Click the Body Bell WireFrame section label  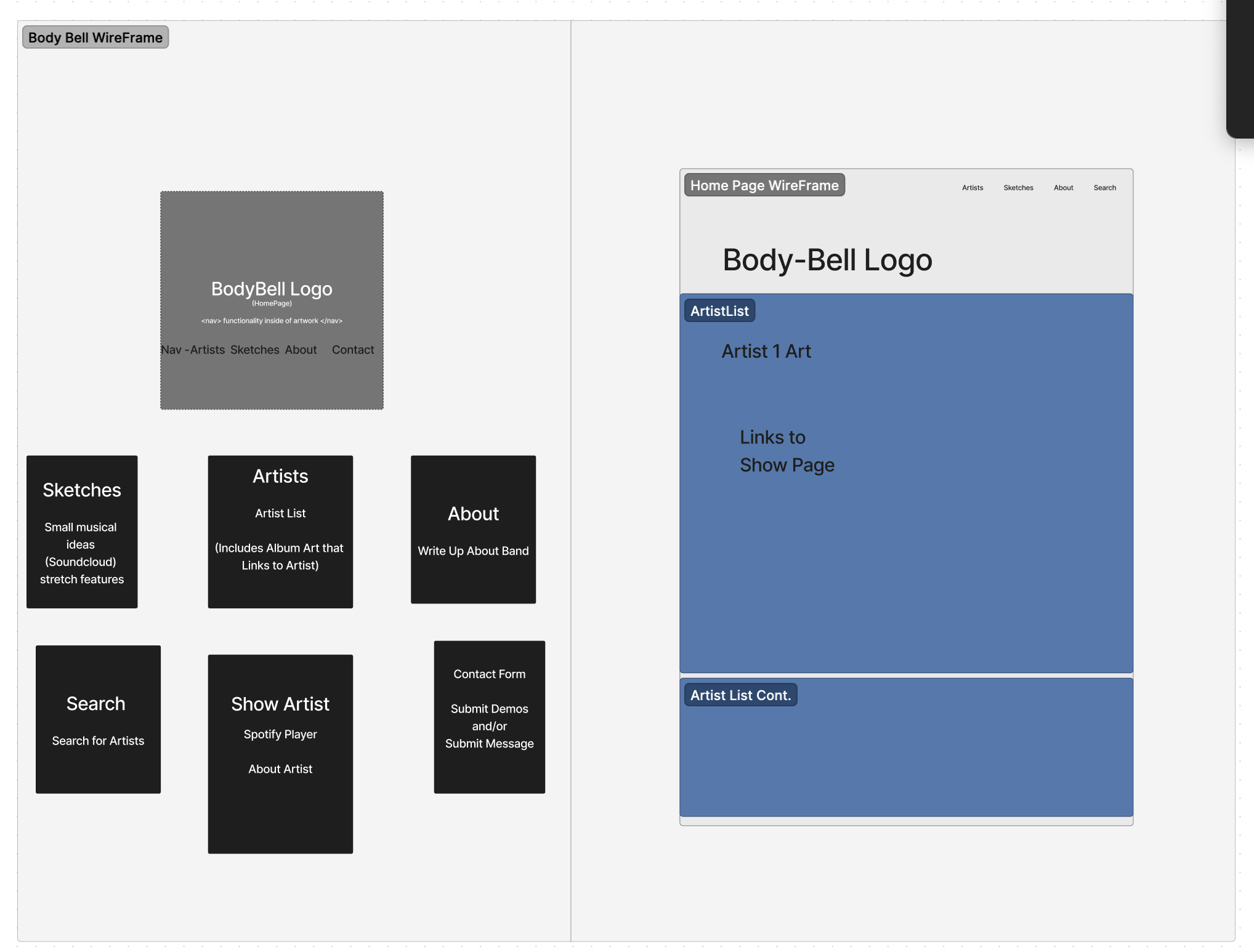[95, 38]
